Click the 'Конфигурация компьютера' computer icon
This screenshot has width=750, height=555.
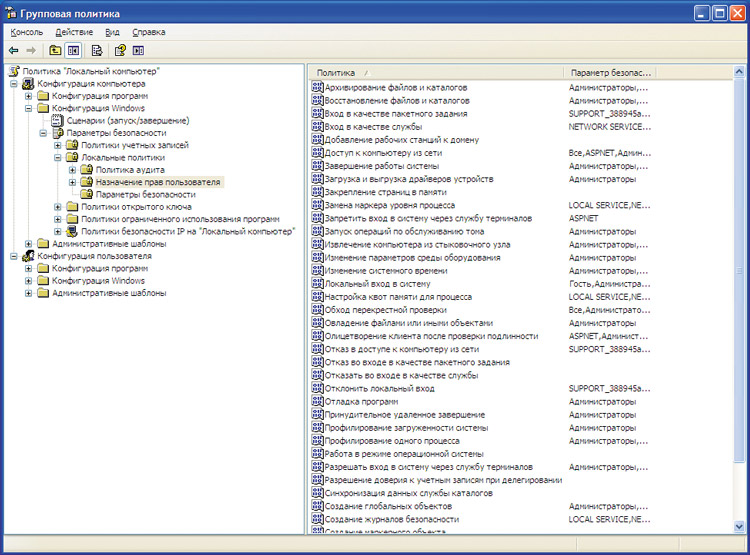click(30, 84)
